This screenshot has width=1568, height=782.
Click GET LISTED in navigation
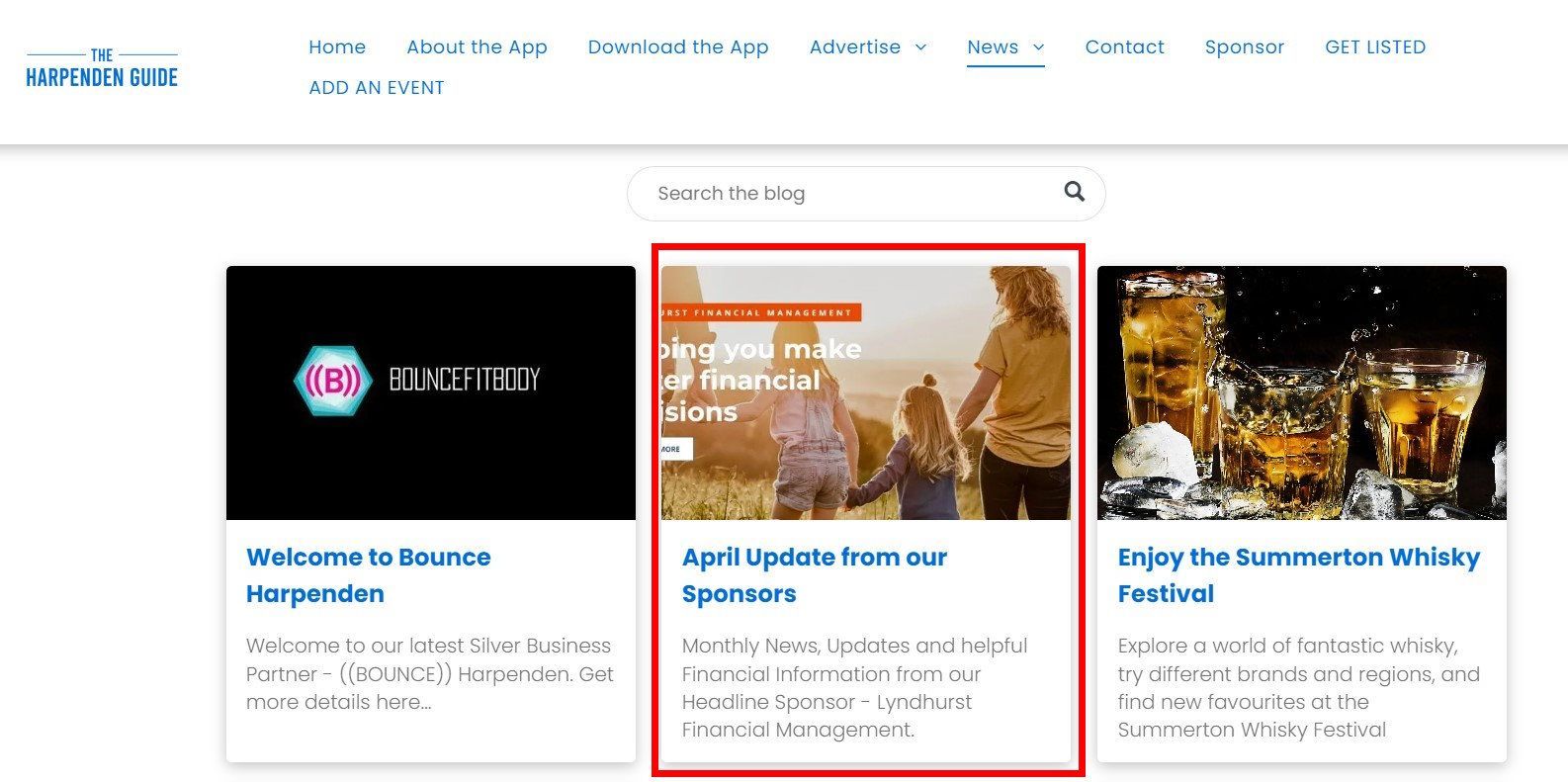pyautogui.click(x=1375, y=46)
